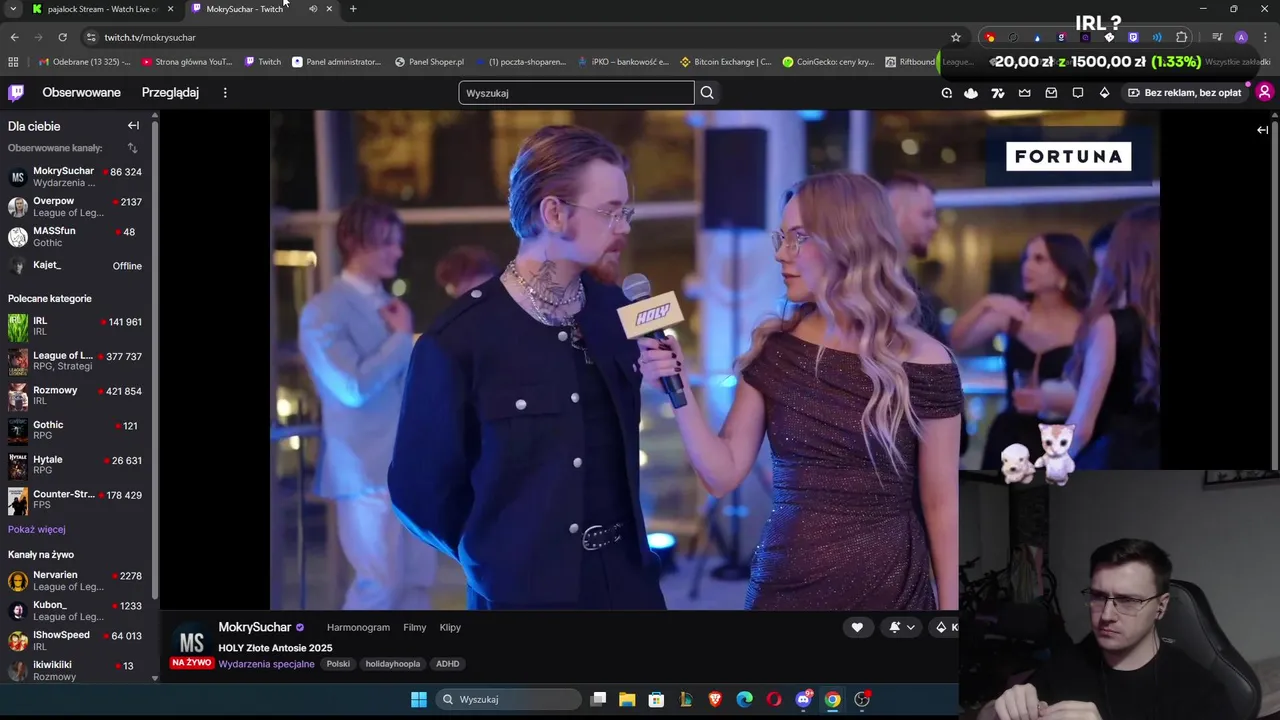Click the Chrome profile avatar

click(1241, 37)
